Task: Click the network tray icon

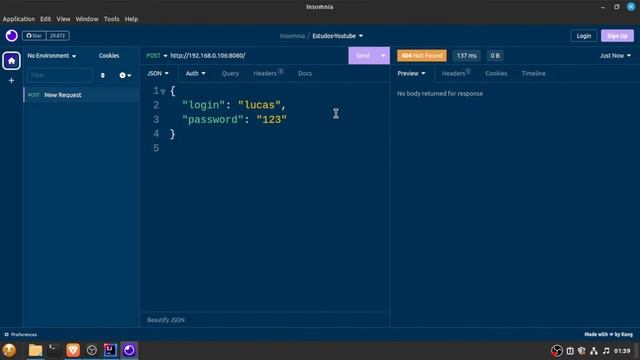Action: 594,351
